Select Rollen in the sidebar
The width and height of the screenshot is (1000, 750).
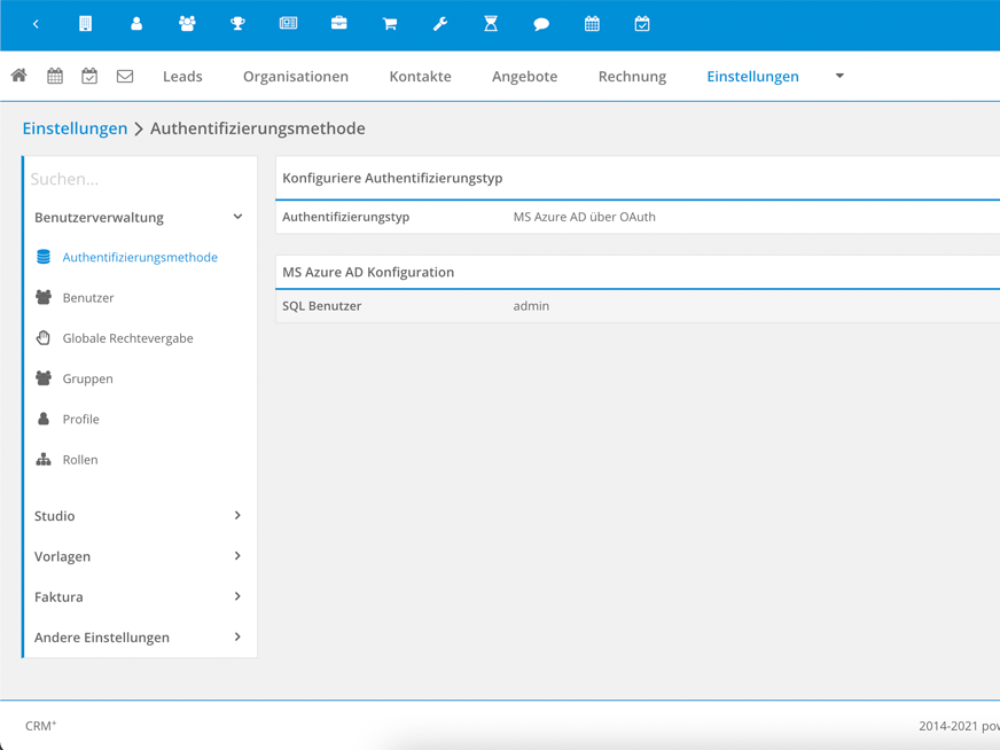[80, 460]
